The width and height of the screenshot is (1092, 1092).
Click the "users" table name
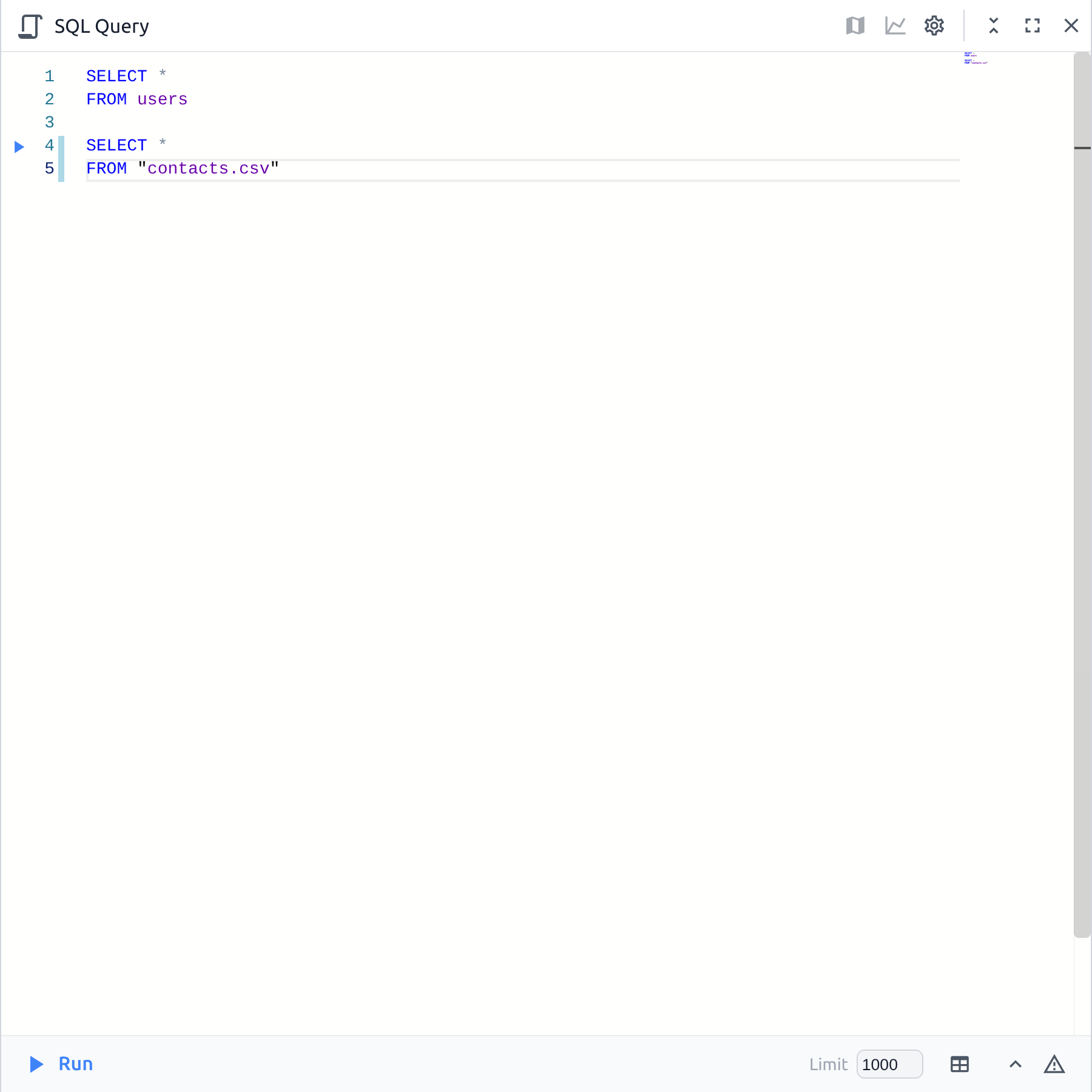point(163,99)
